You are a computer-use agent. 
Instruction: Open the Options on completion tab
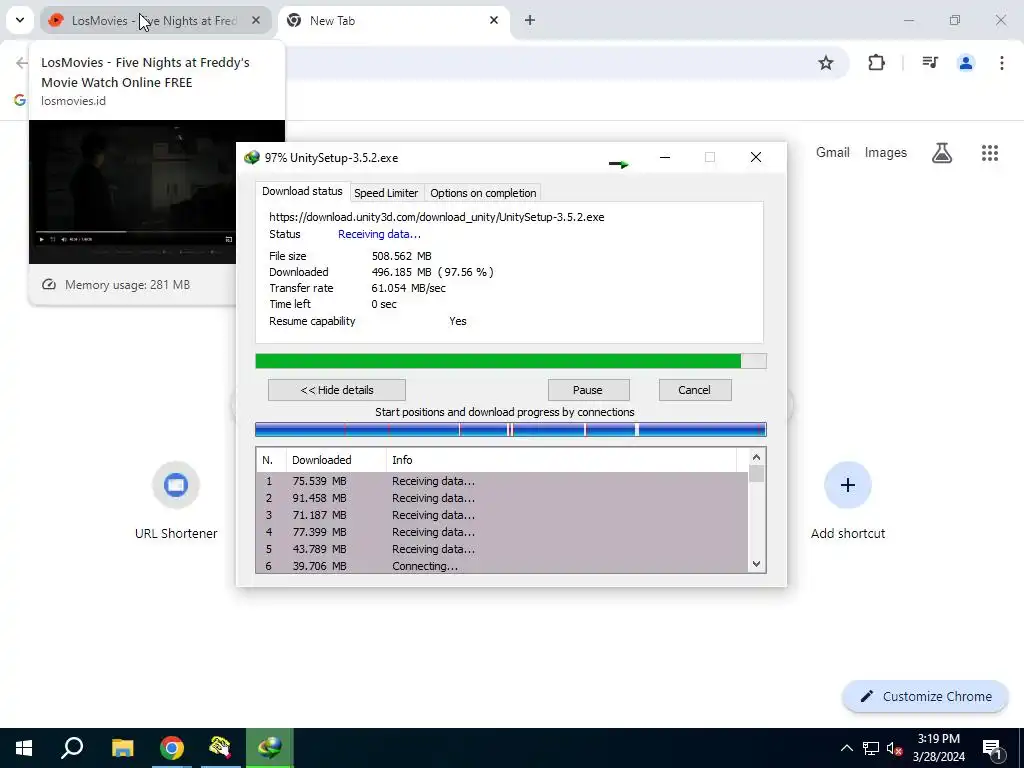[x=483, y=193]
